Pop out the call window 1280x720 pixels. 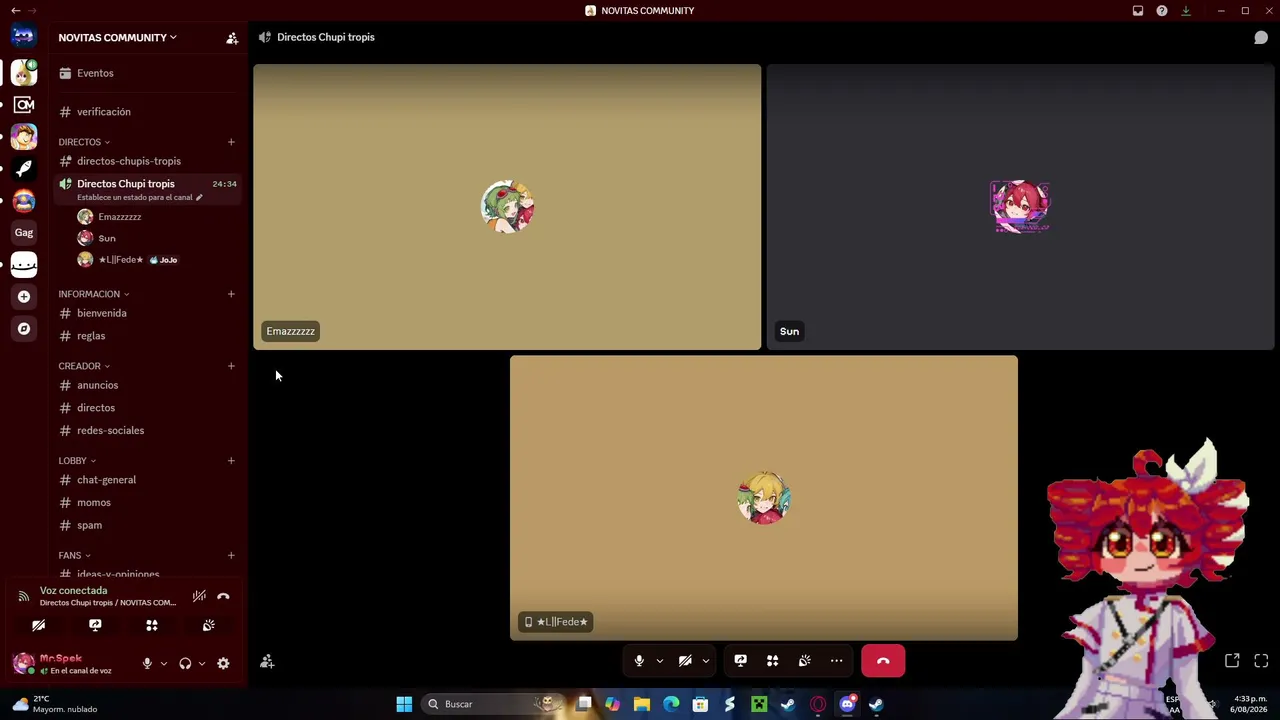1232,661
